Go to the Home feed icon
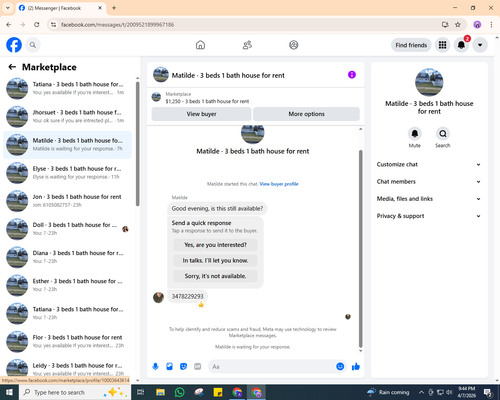 pos(200,45)
